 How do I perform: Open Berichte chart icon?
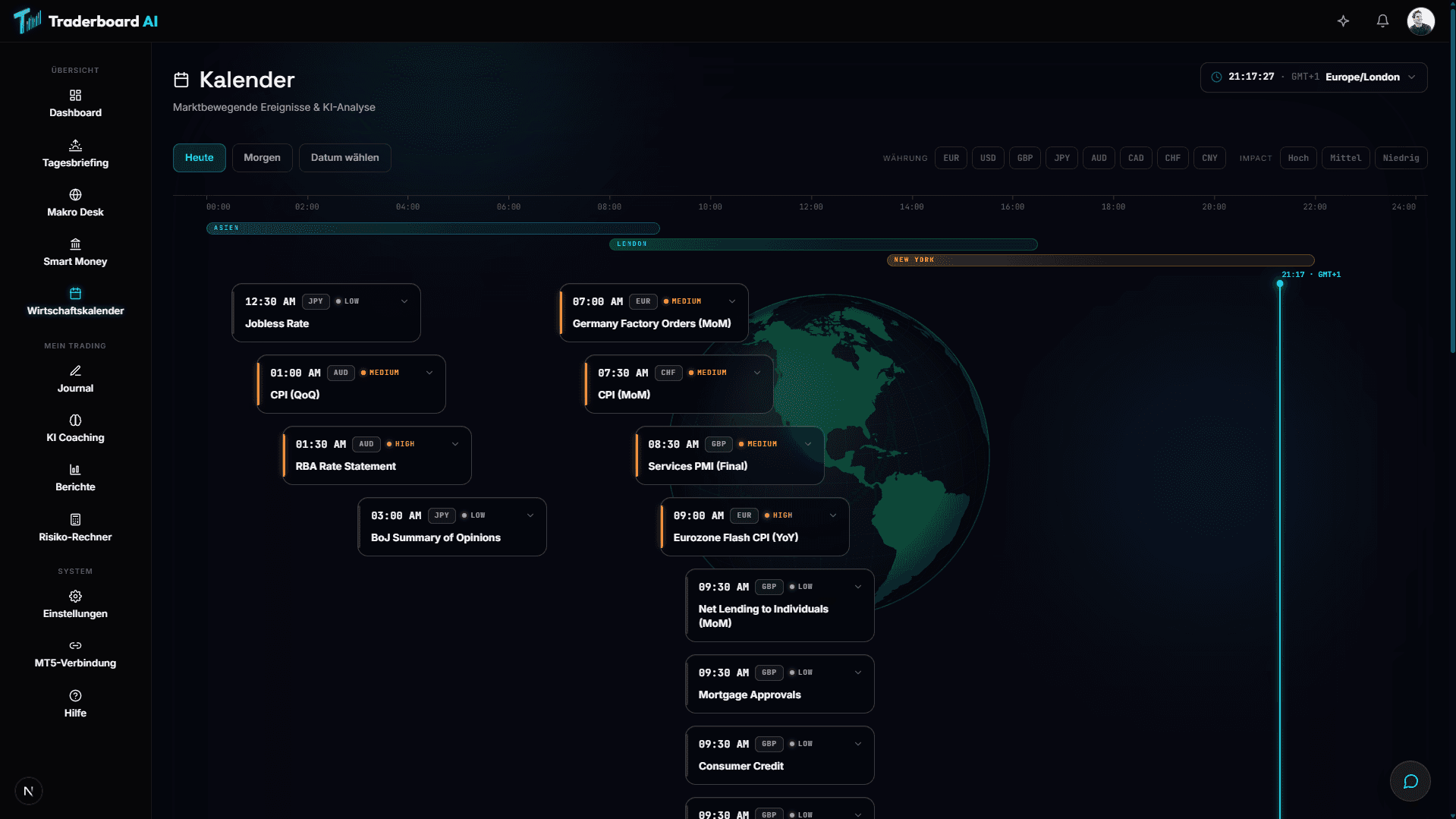(75, 470)
